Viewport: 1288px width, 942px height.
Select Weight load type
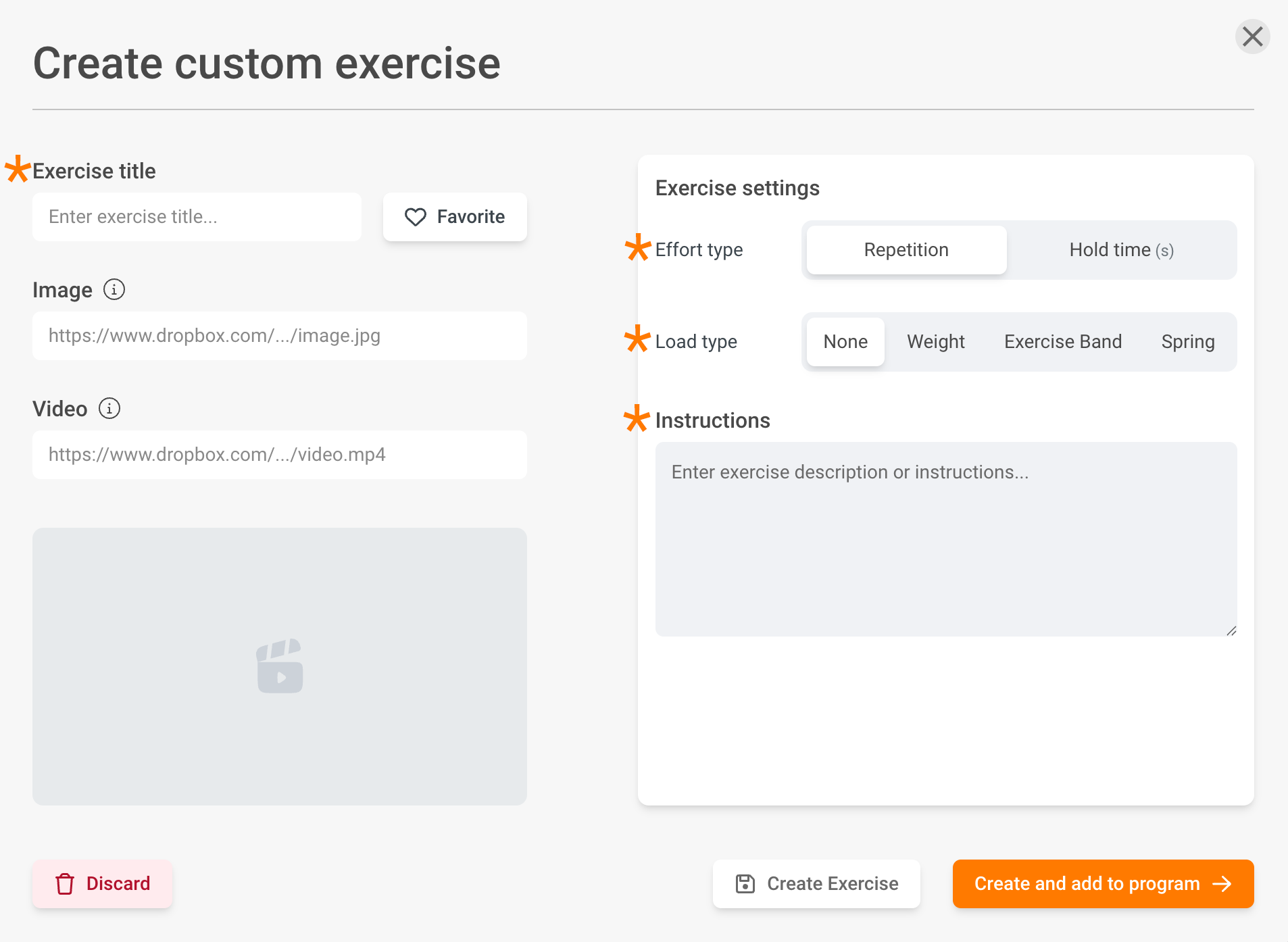(x=935, y=342)
